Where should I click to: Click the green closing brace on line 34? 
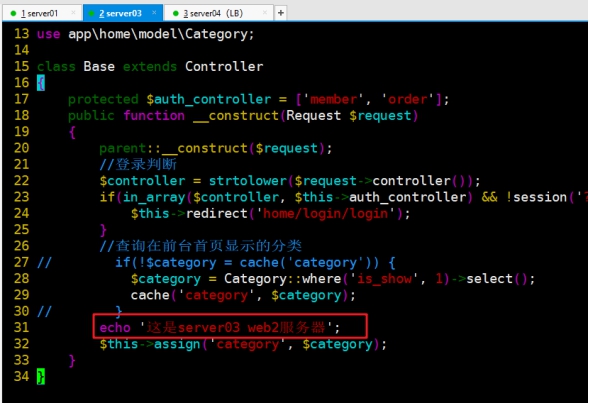[x=41, y=377]
